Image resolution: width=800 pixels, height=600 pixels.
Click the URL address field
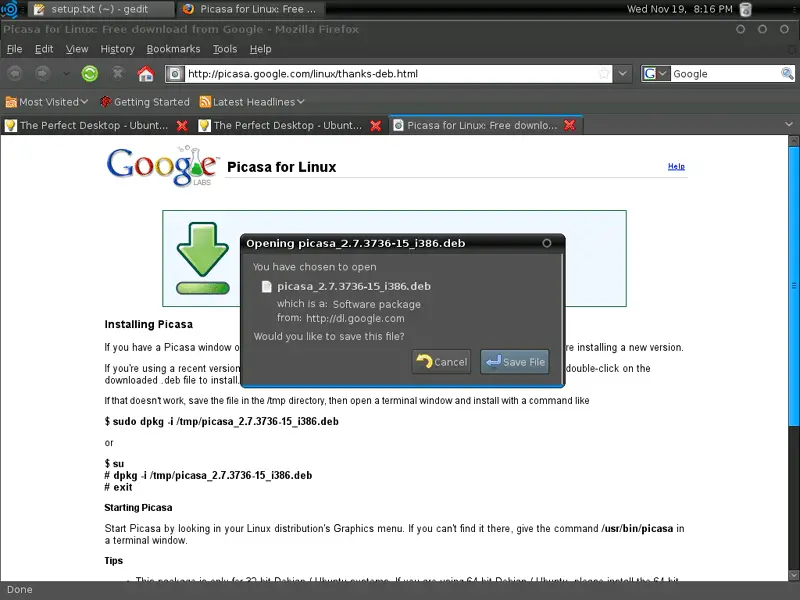coord(390,74)
